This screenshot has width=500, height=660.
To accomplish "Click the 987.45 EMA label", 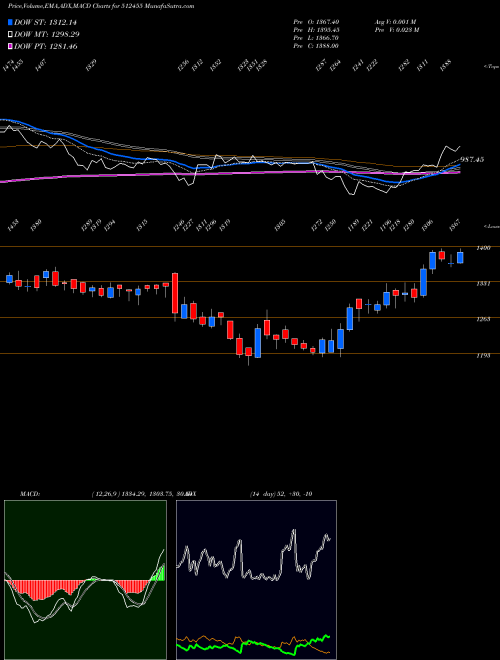I will pyautogui.click(x=472, y=160).
